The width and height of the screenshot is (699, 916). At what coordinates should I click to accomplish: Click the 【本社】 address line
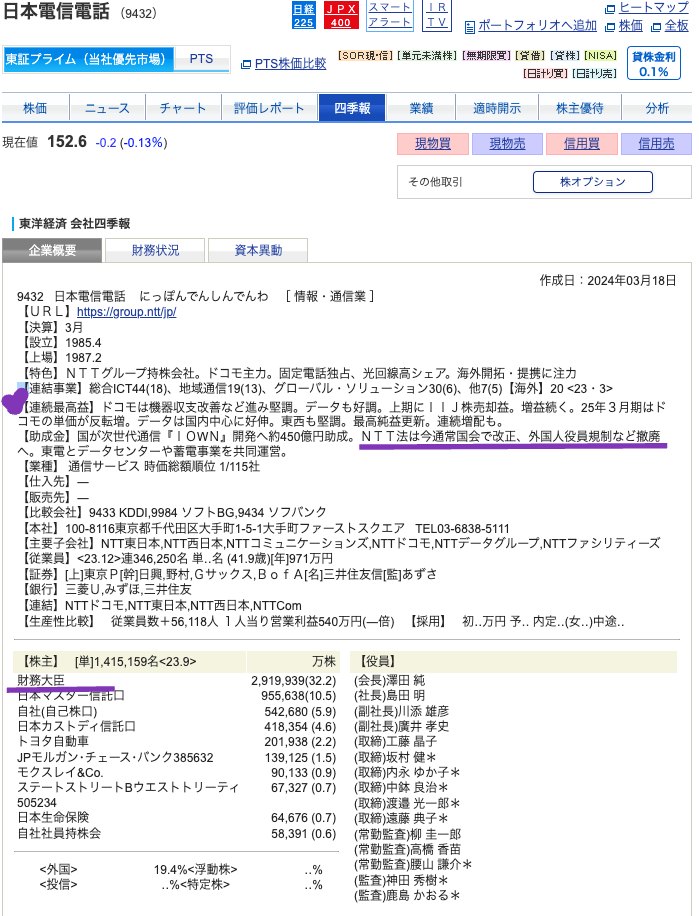point(265,529)
